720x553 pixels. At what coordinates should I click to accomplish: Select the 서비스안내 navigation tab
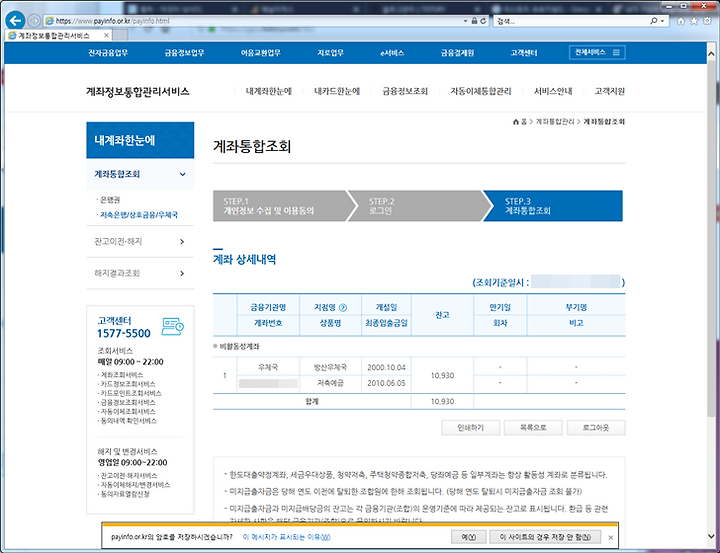553,91
